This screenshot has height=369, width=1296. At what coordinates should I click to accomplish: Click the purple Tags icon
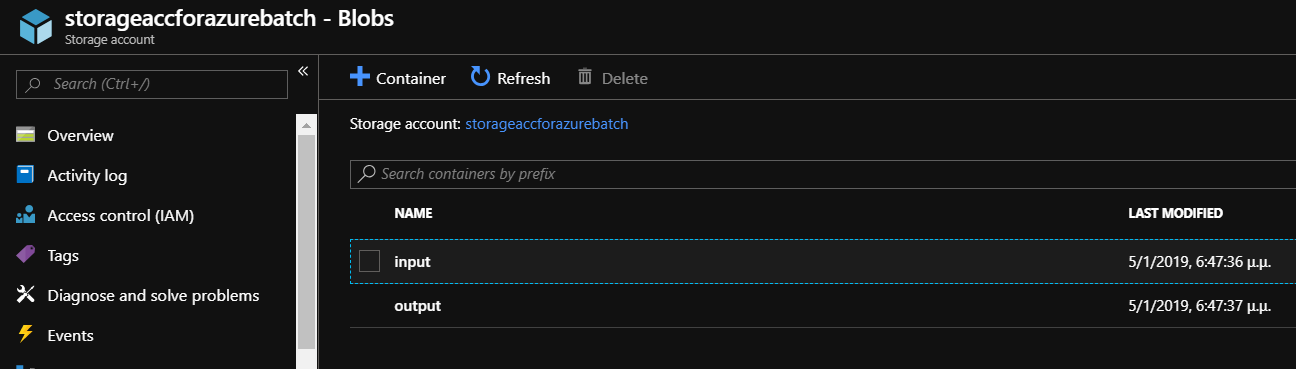(26, 255)
